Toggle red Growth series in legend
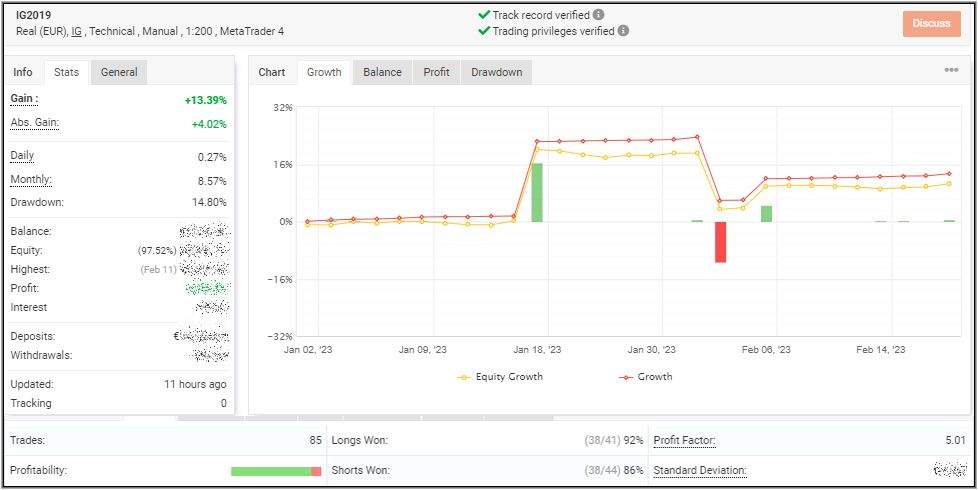This screenshot has width=978, height=490. point(647,377)
